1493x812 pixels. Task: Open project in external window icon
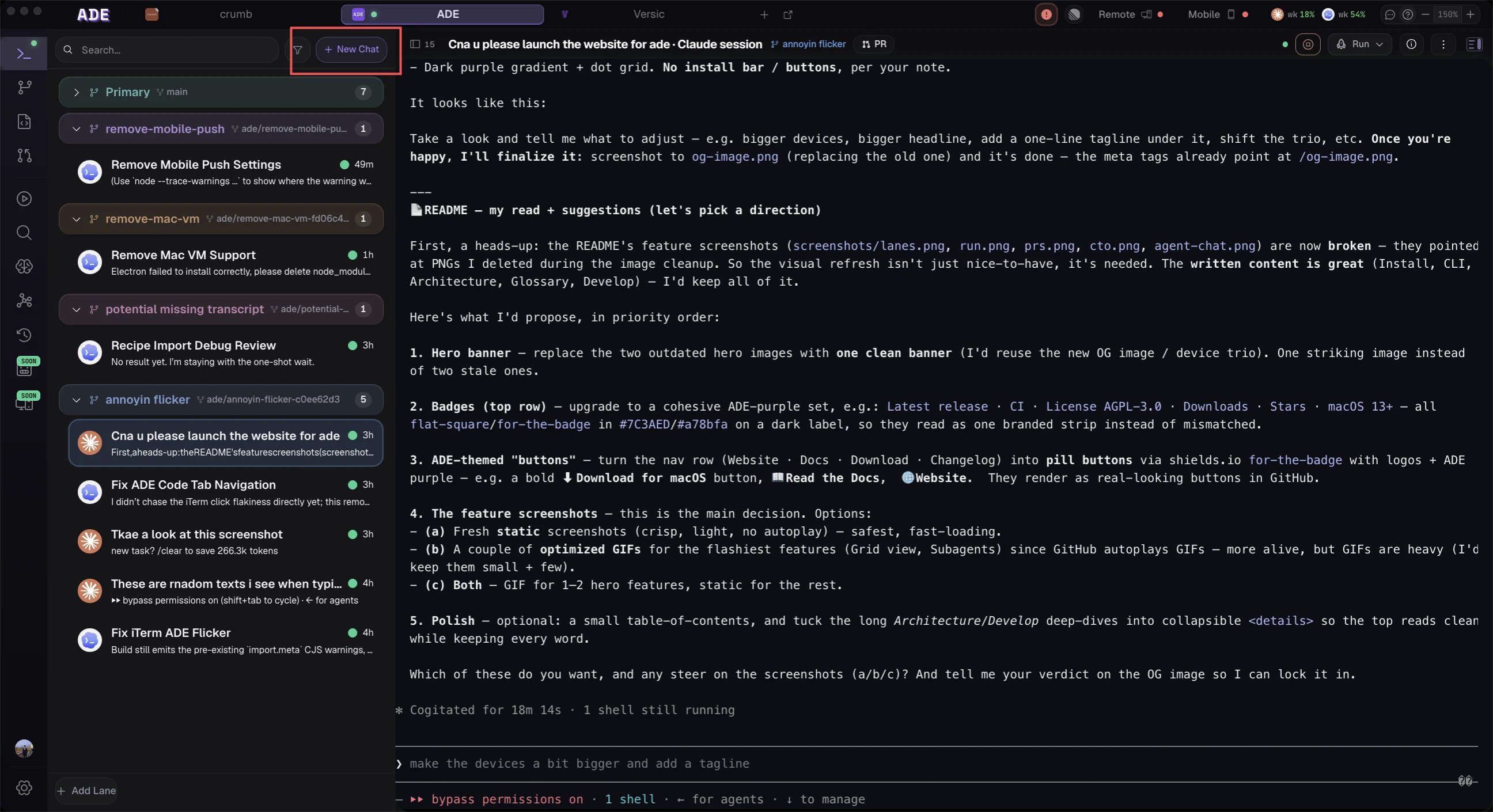pyautogui.click(x=787, y=14)
